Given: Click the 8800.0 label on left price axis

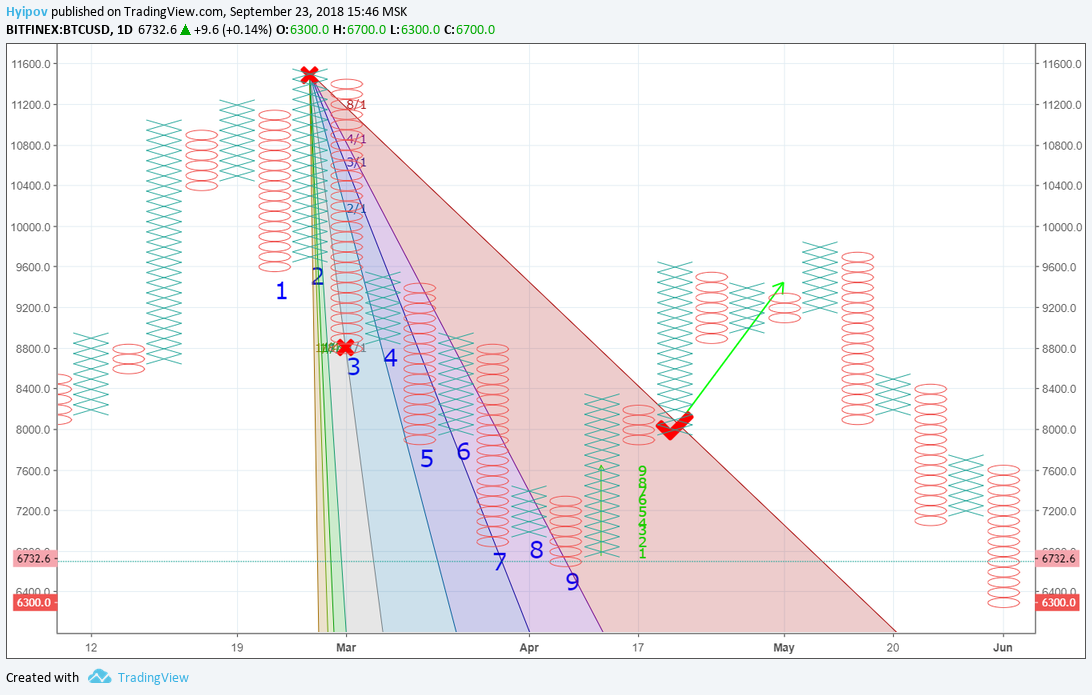Looking at the screenshot, I should tap(33, 349).
